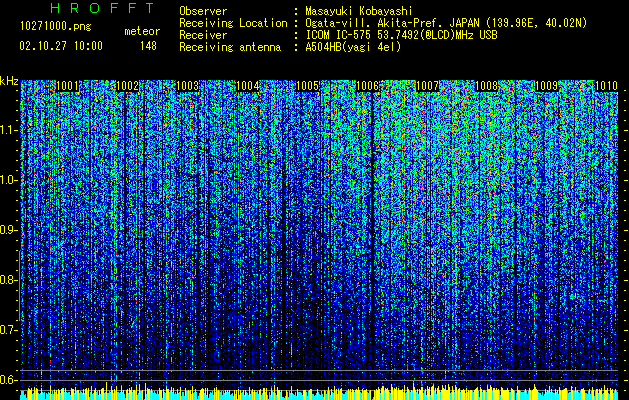The image size is (629, 400).
Task: Select the filename 10271000.png
Action: pos(56,27)
